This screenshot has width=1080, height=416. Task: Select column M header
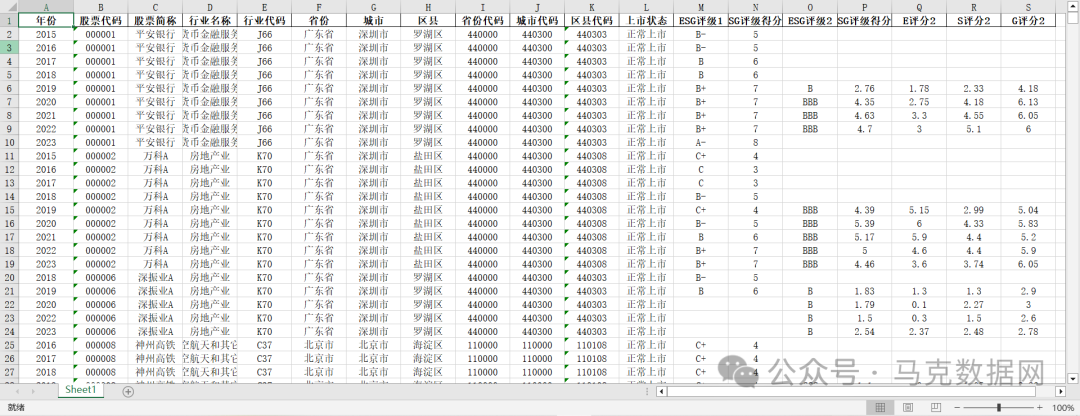(700, 6)
